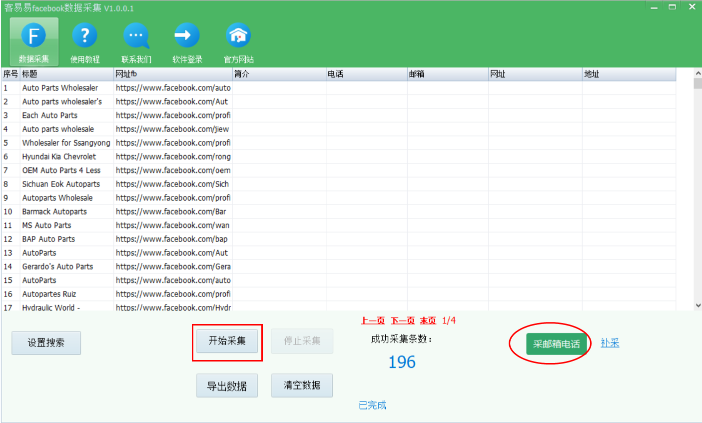Click the scrollbar up arrow

coord(698,73)
